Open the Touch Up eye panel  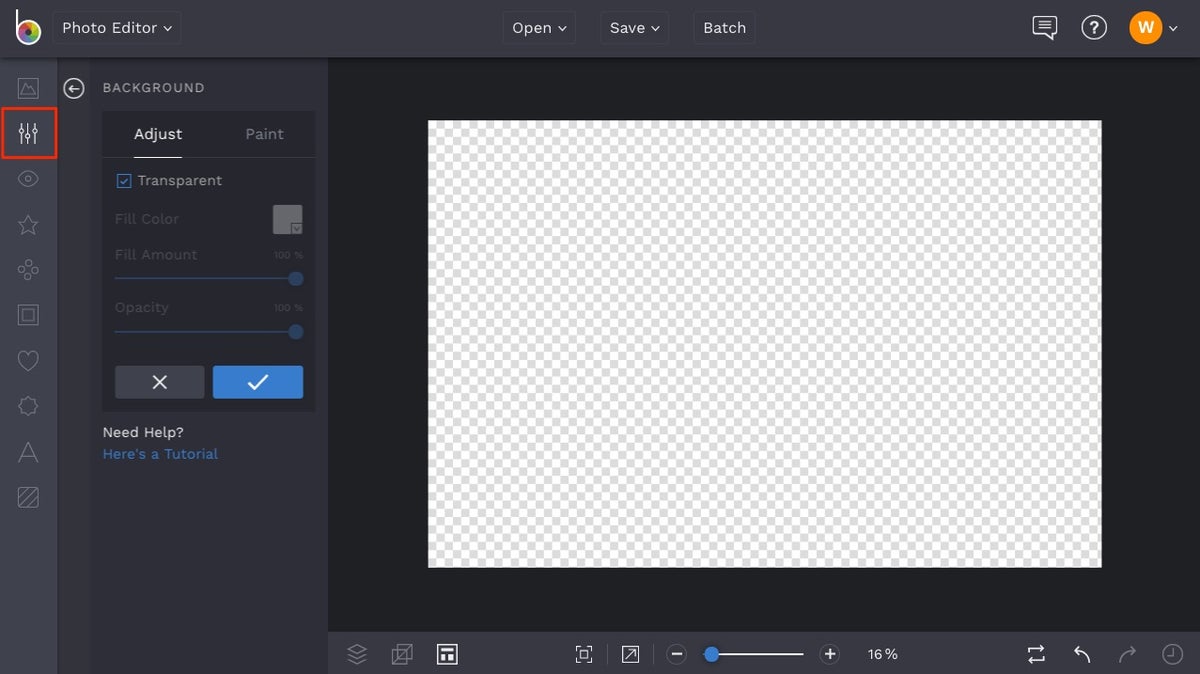click(x=28, y=178)
